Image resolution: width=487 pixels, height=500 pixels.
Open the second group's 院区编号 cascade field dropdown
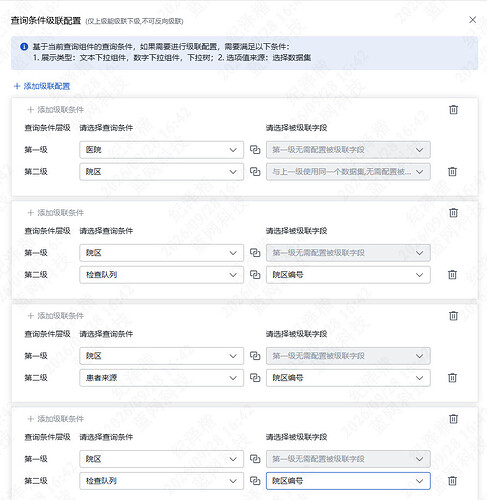pyautogui.click(x=348, y=275)
